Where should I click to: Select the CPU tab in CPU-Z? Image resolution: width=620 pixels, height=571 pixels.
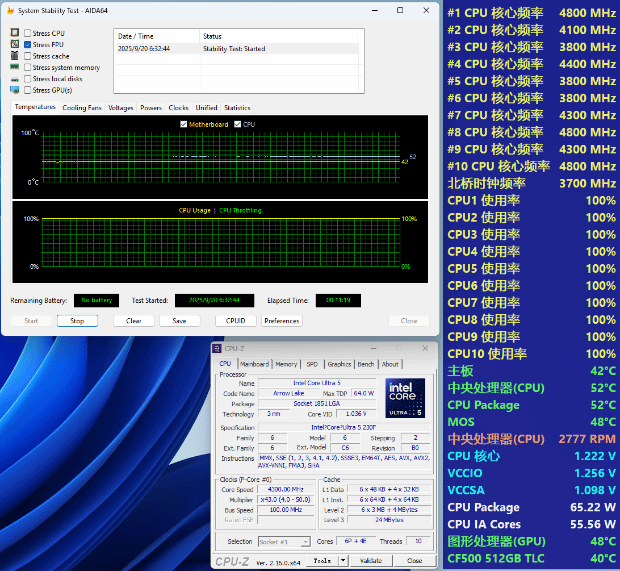pos(225,363)
